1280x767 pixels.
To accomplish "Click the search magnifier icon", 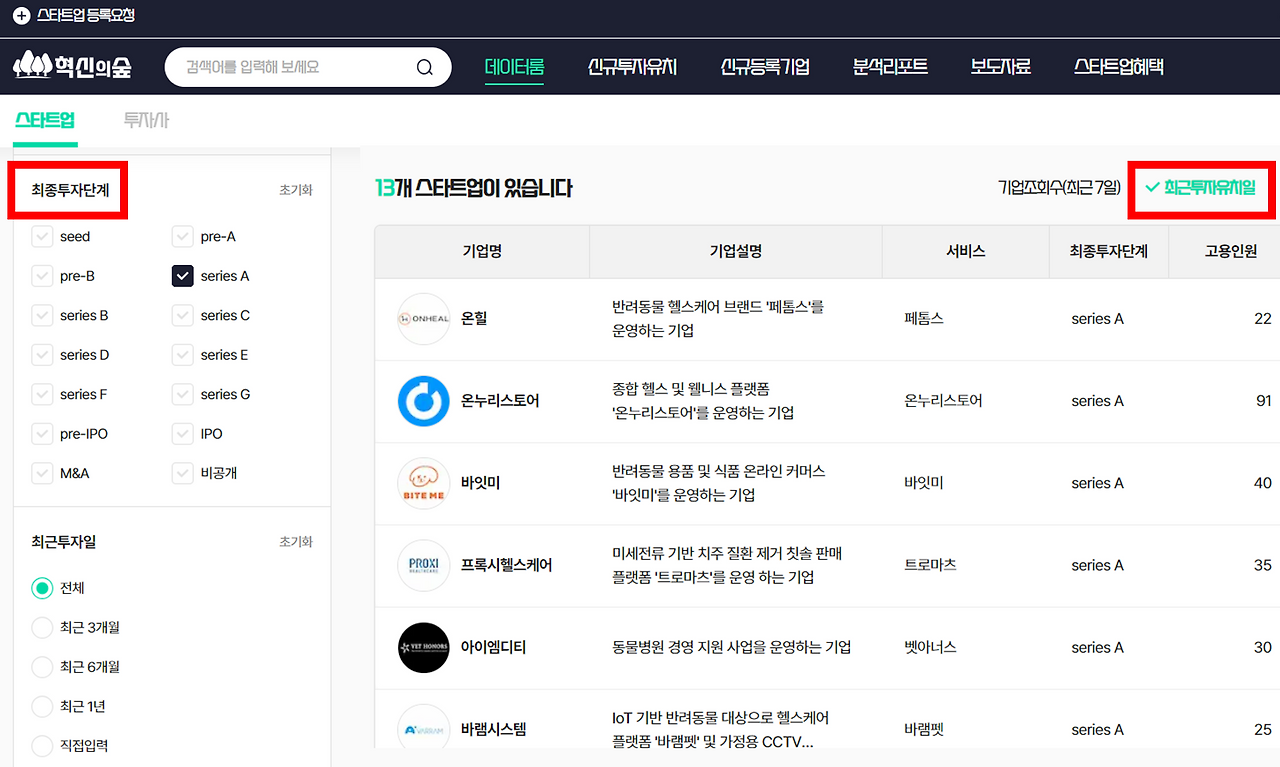I will pos(425,67).
